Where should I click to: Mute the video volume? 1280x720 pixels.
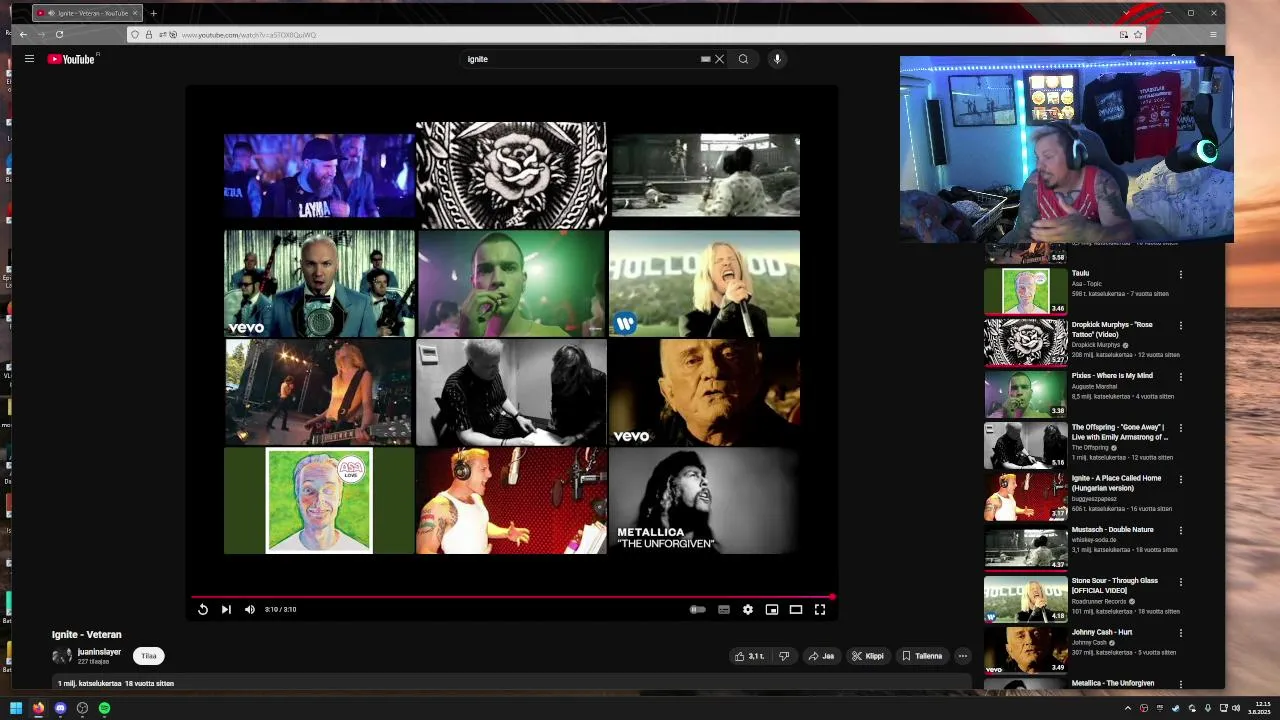coord(250,609)
